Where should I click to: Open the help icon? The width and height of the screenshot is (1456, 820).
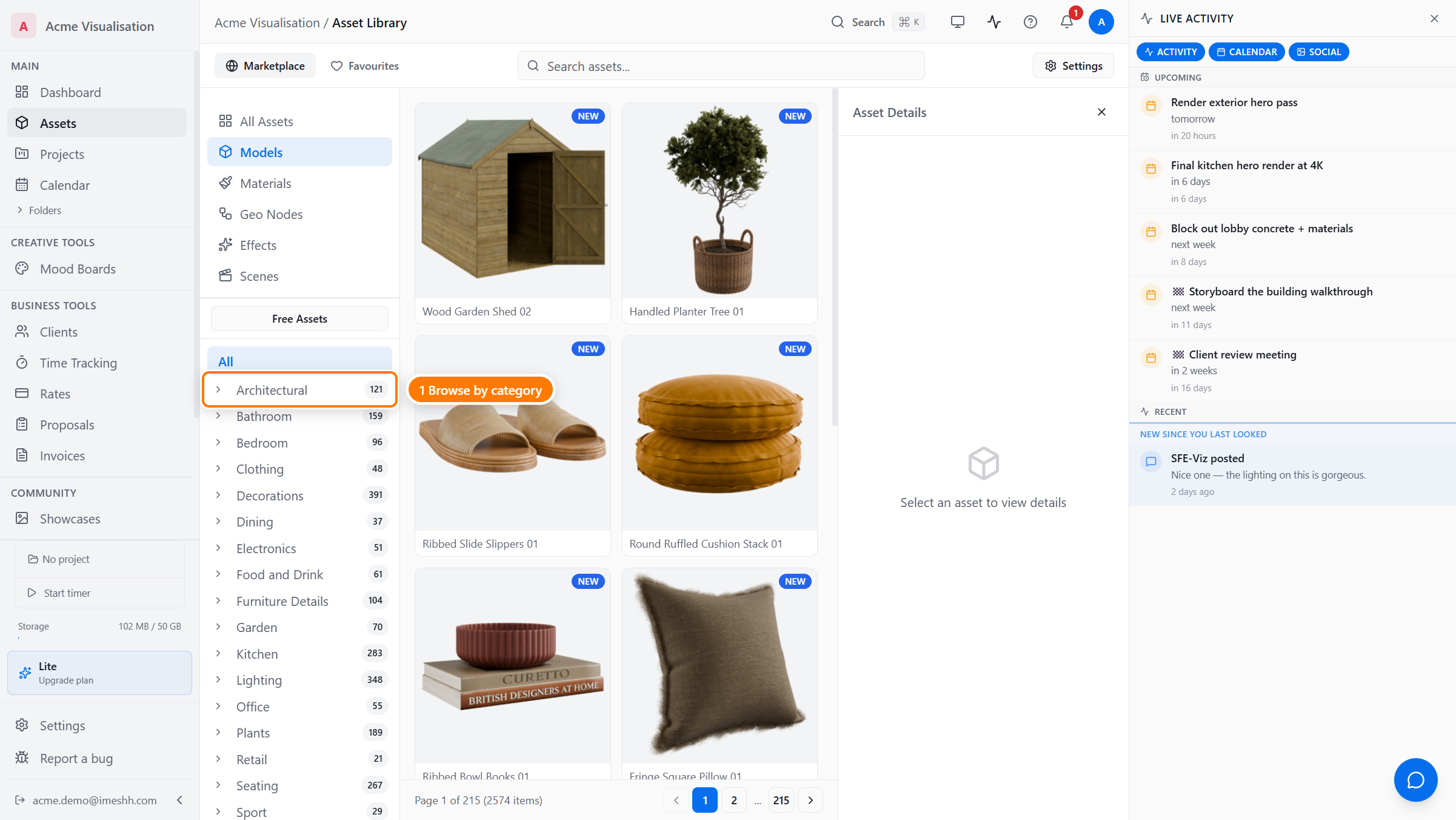point(1030,22)
